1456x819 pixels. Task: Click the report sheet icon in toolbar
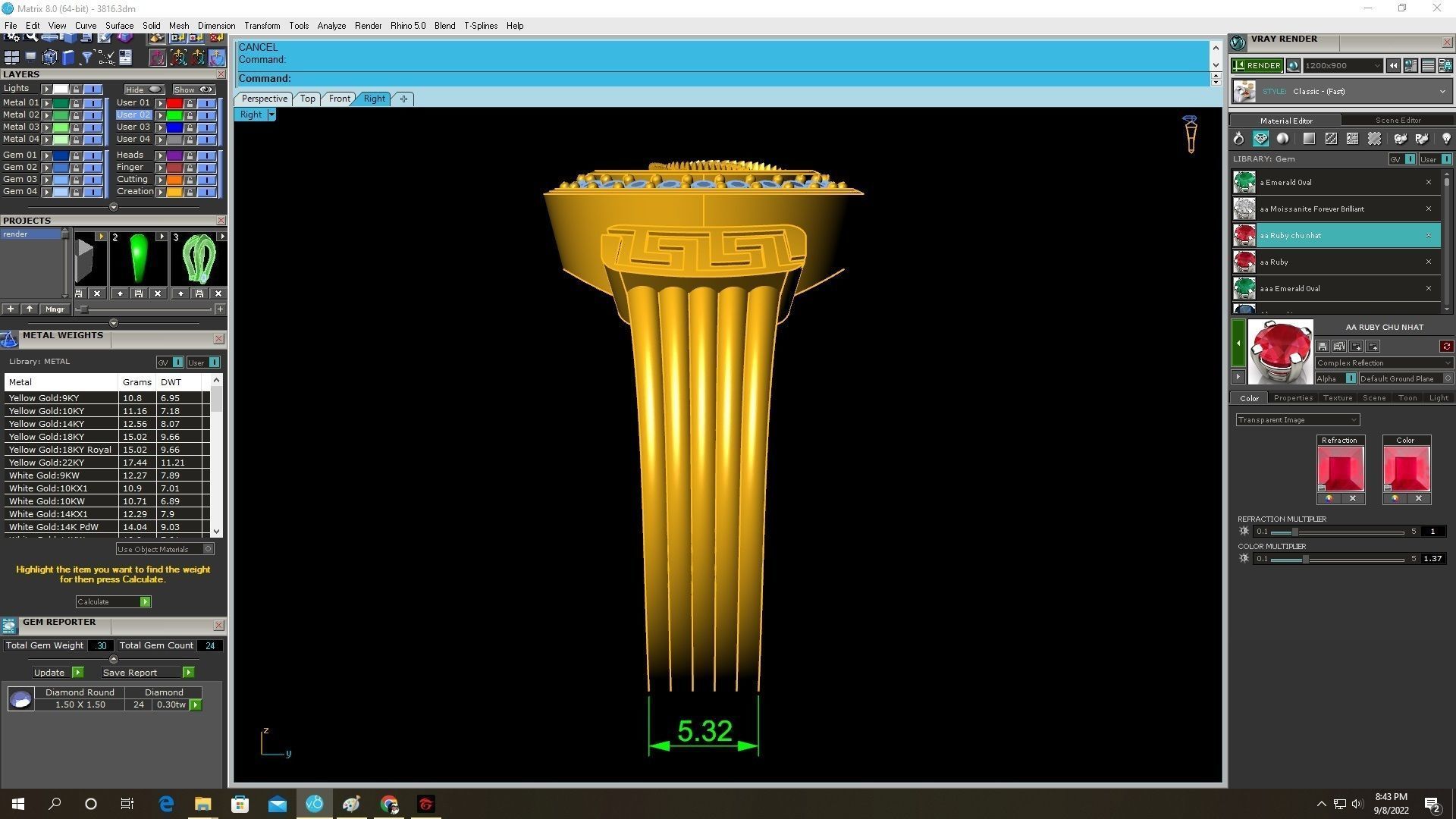126,58
